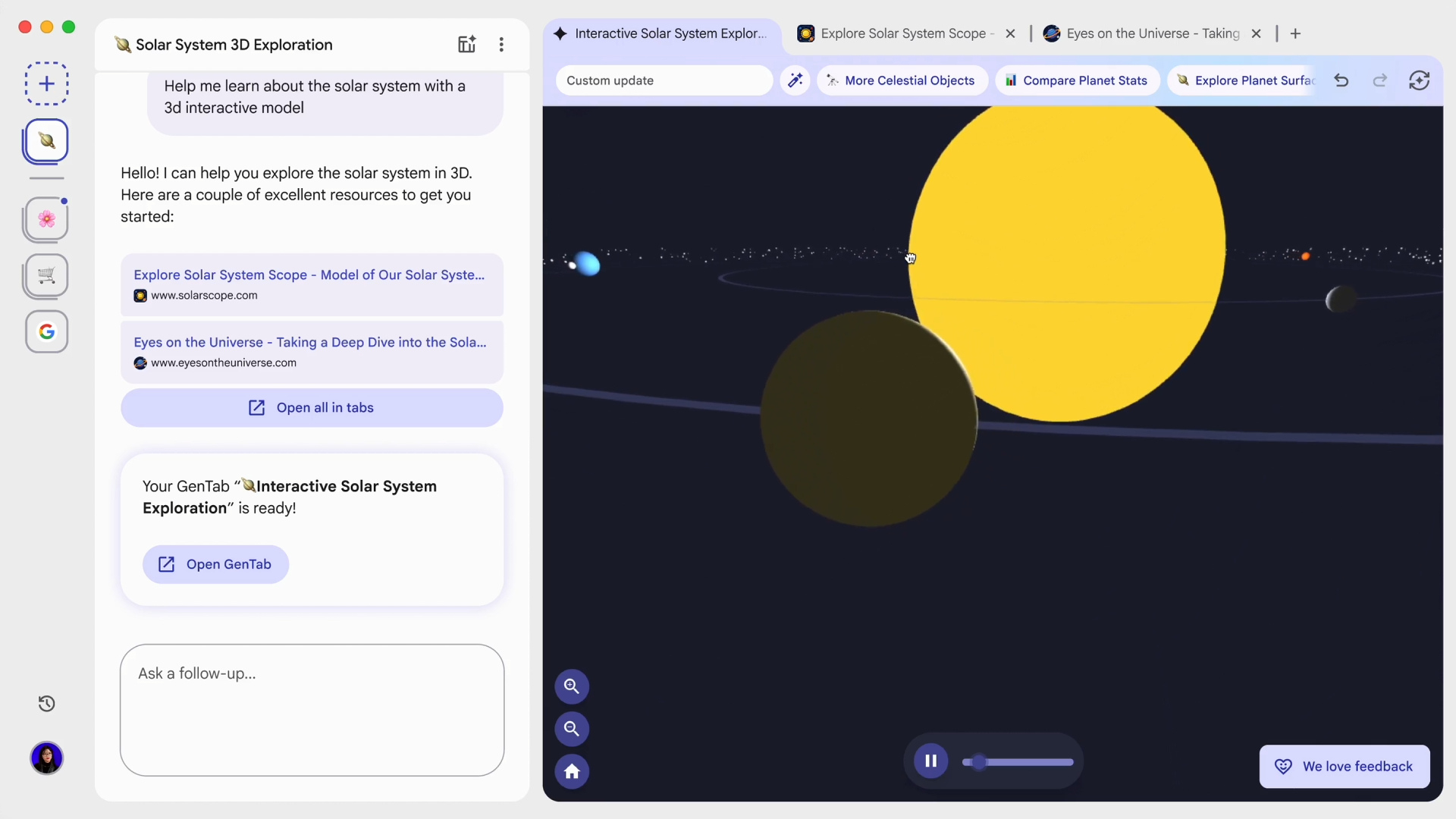Viewport: 1456px width, 819px height.
Task: Click the zoom out magnifier button
Action: 572,729
